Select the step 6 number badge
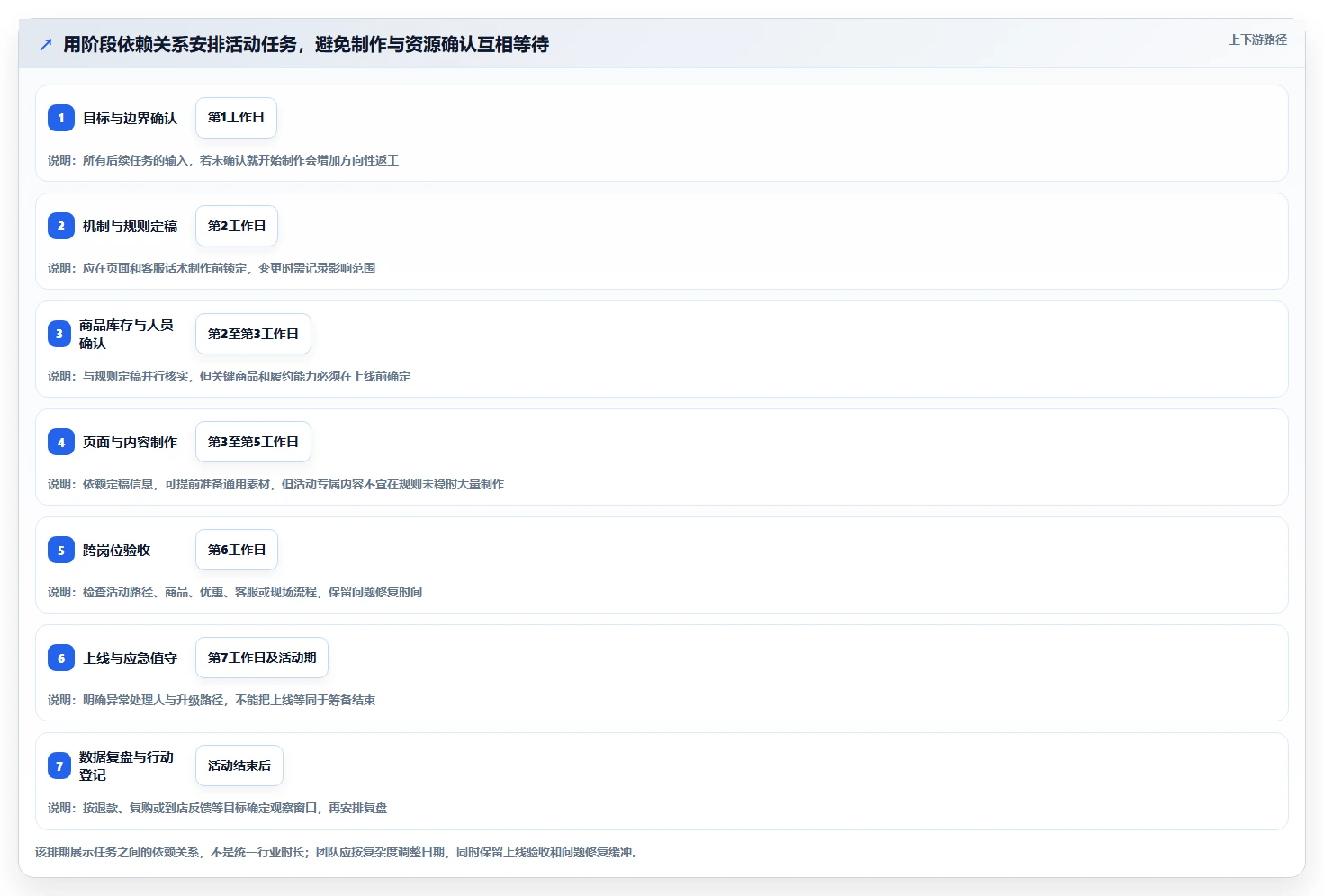 [x=61, y=658]
